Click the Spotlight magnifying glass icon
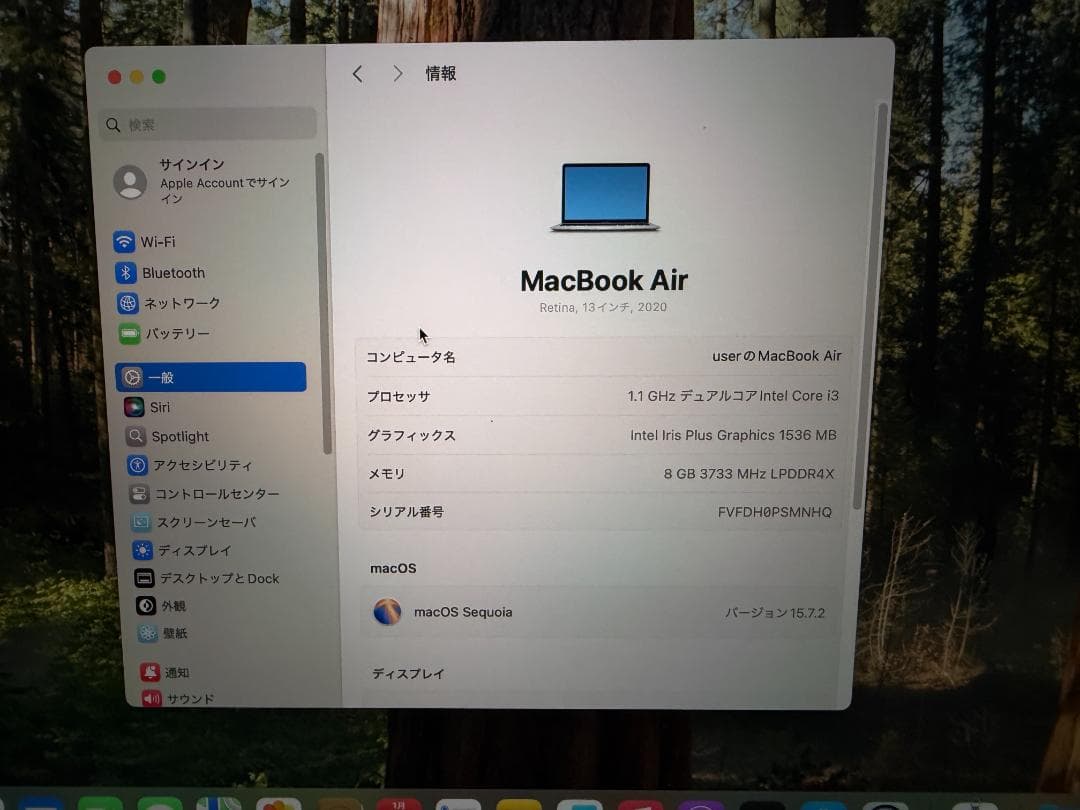The height and width of the screenshot is (810, 1080). (x=134, y=436)
